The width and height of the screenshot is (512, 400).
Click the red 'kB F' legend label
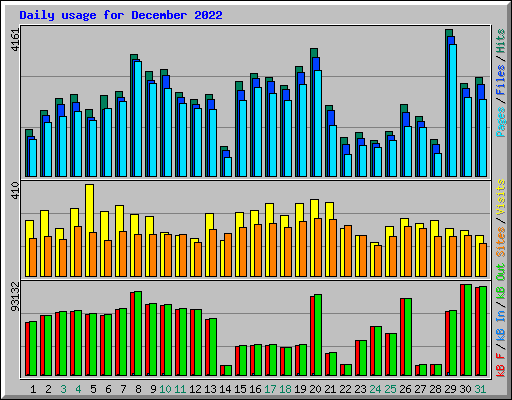(x=500, y=365)
